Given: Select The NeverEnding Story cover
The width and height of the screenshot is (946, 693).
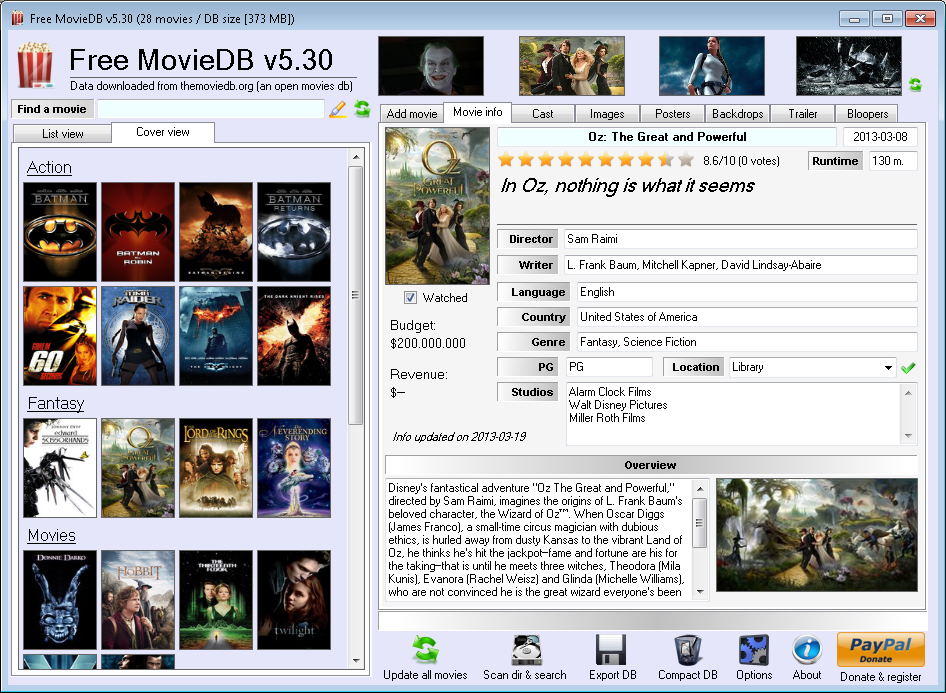Looking at the screenshot, I should [x=294, y=468].
